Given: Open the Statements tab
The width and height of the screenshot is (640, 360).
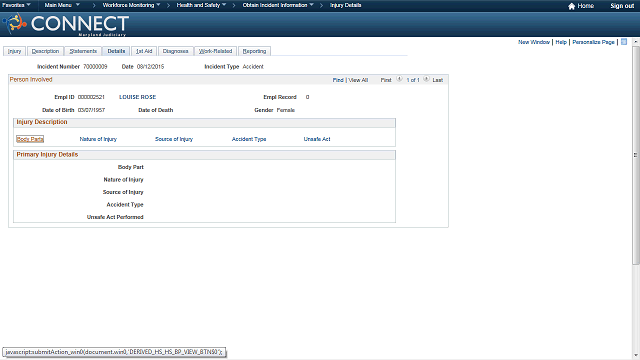Looking at the screenshot, I should click(83, 51).
